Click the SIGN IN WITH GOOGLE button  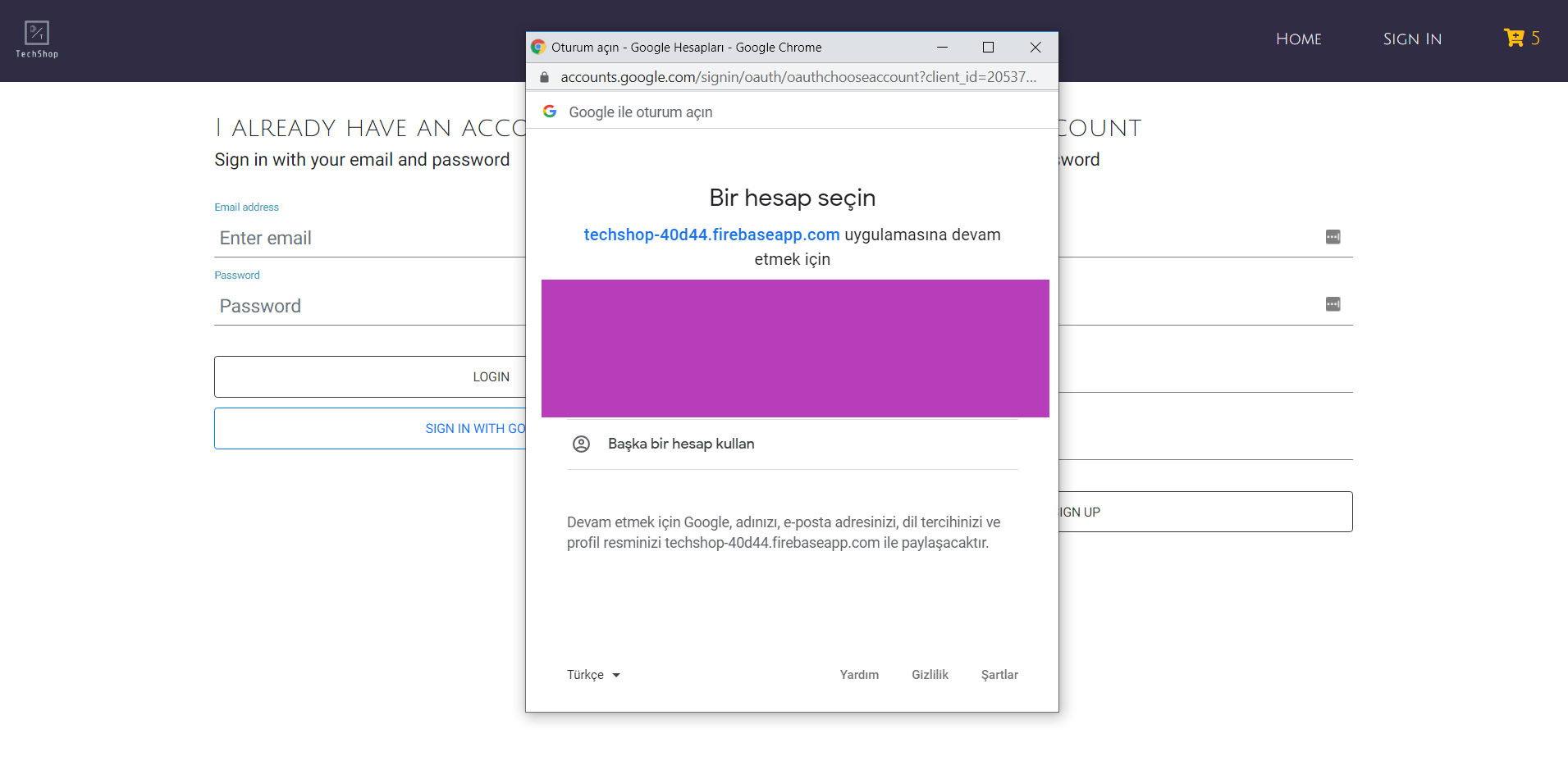tap(370, 428)
